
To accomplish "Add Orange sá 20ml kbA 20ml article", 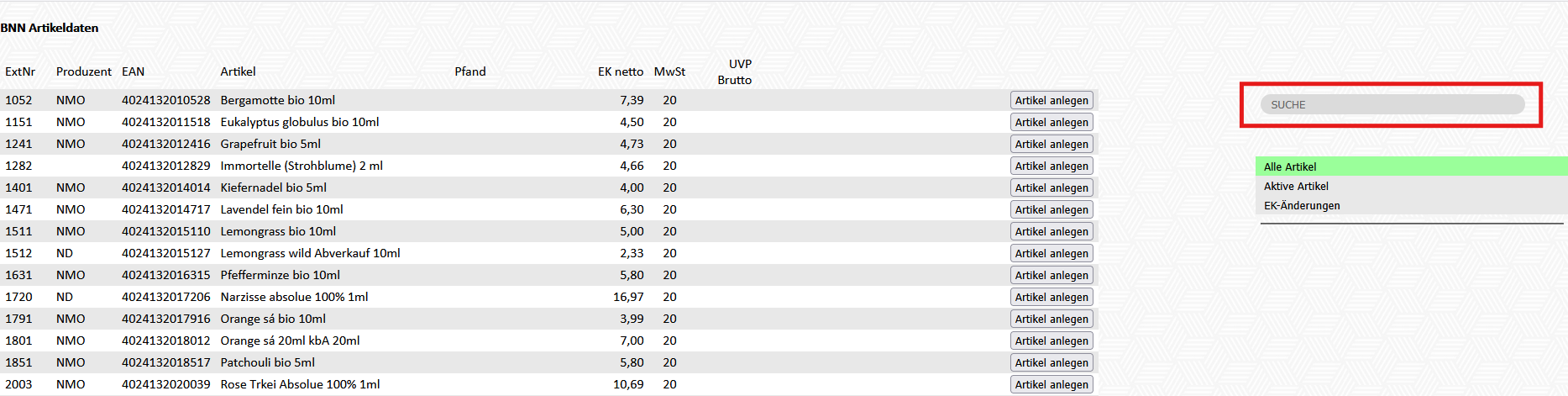I will (x=1051, y=341).
